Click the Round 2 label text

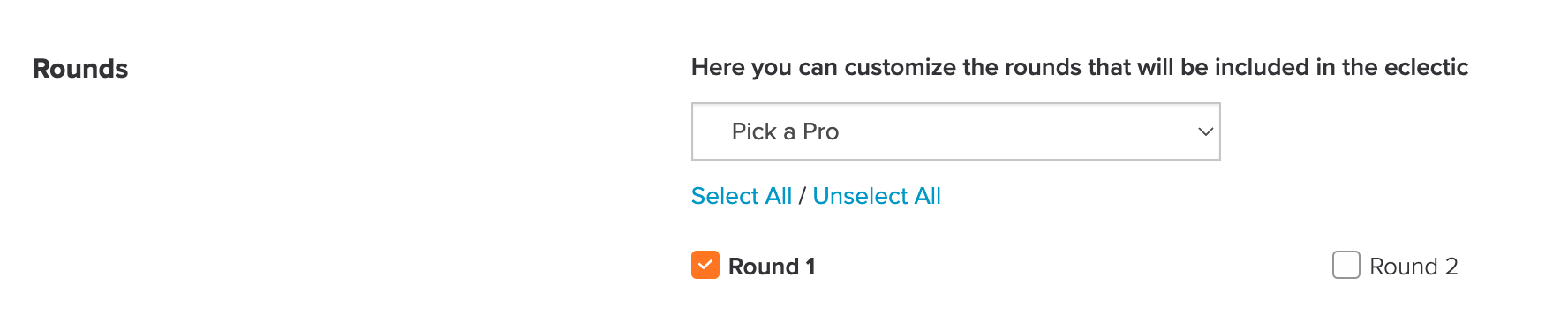coord(1413,267)
